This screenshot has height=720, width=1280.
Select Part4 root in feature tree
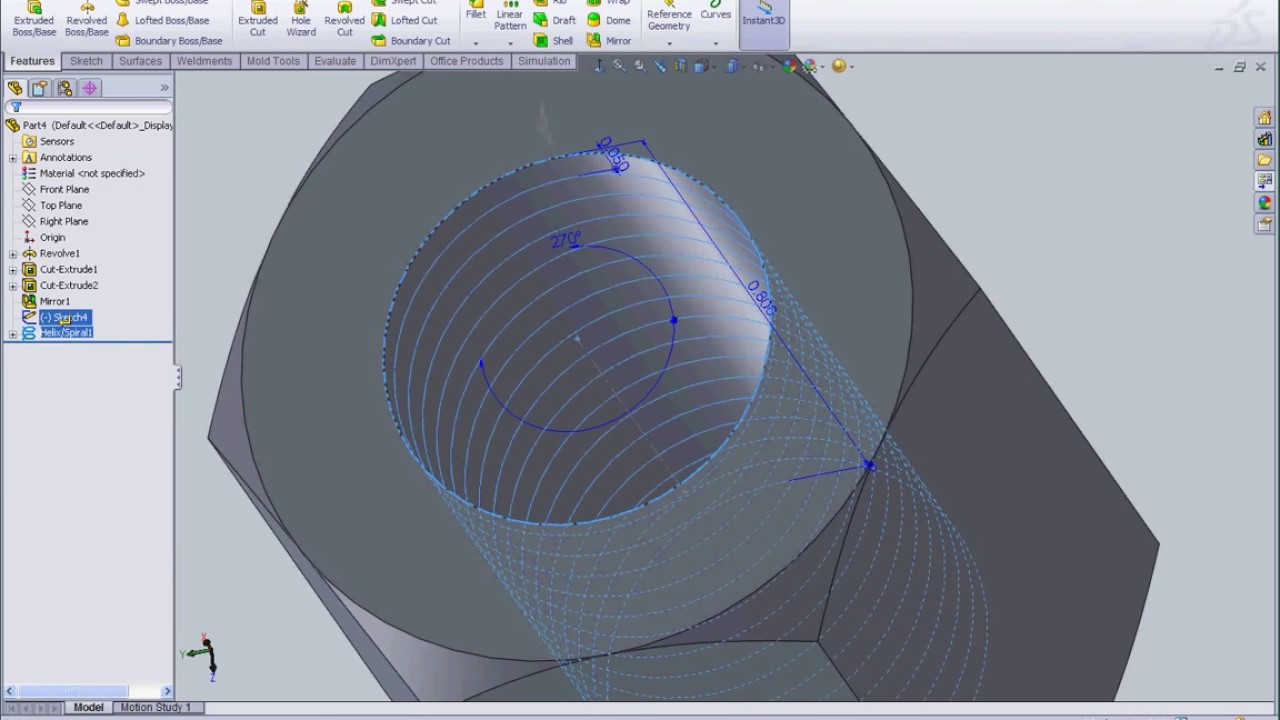(x=89, y=125)
